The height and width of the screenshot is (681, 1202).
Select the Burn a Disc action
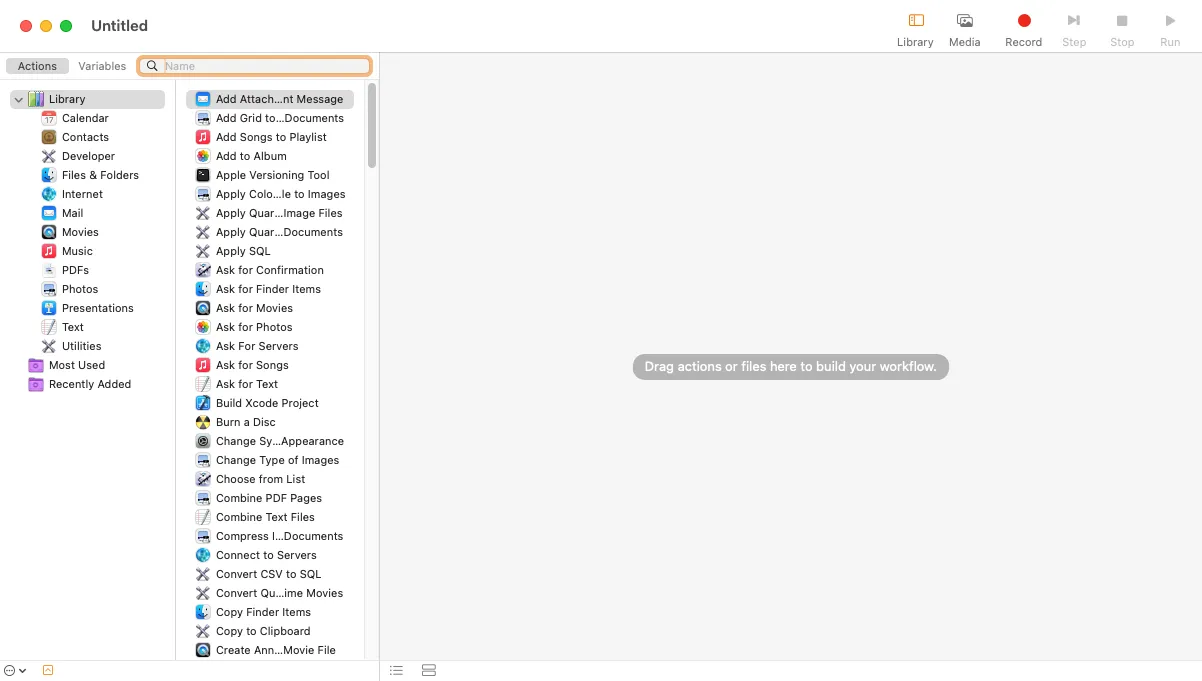(245, 422)
